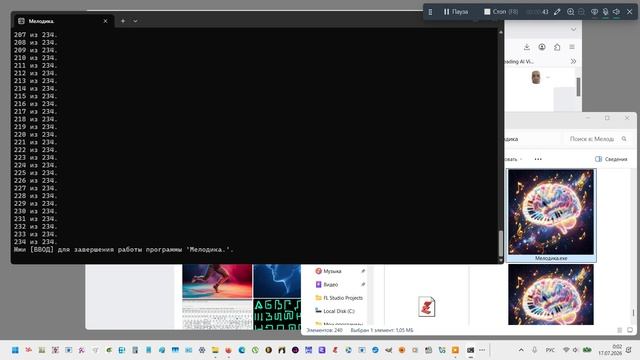Click the browser extensions icon

pos(557,47)
